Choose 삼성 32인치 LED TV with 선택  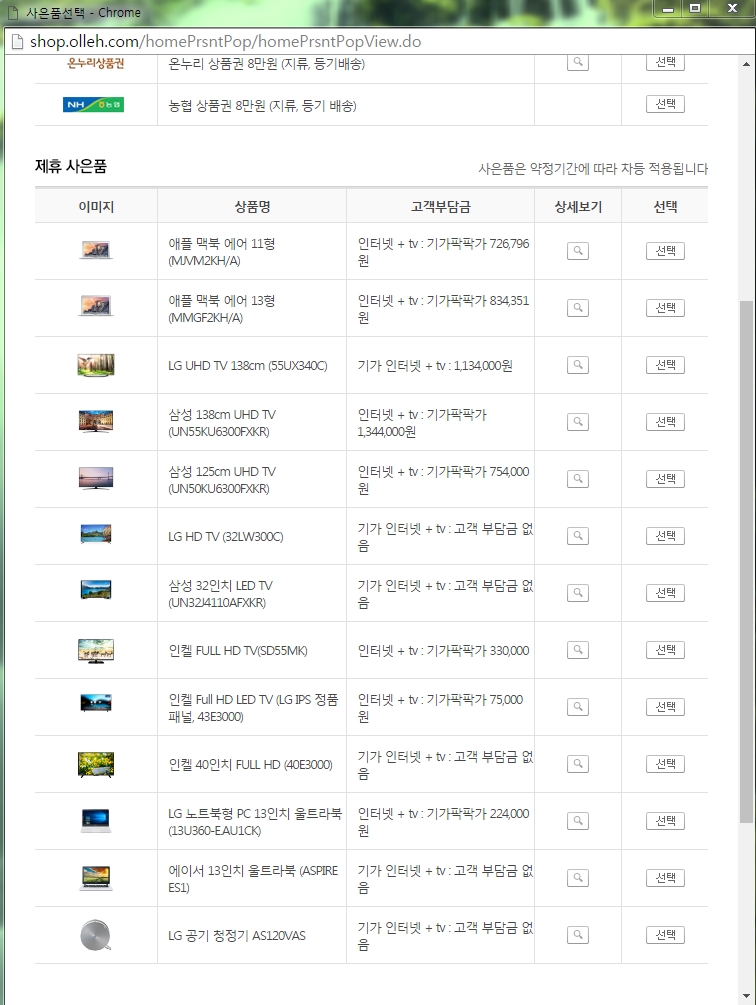[x=665, y=593]
